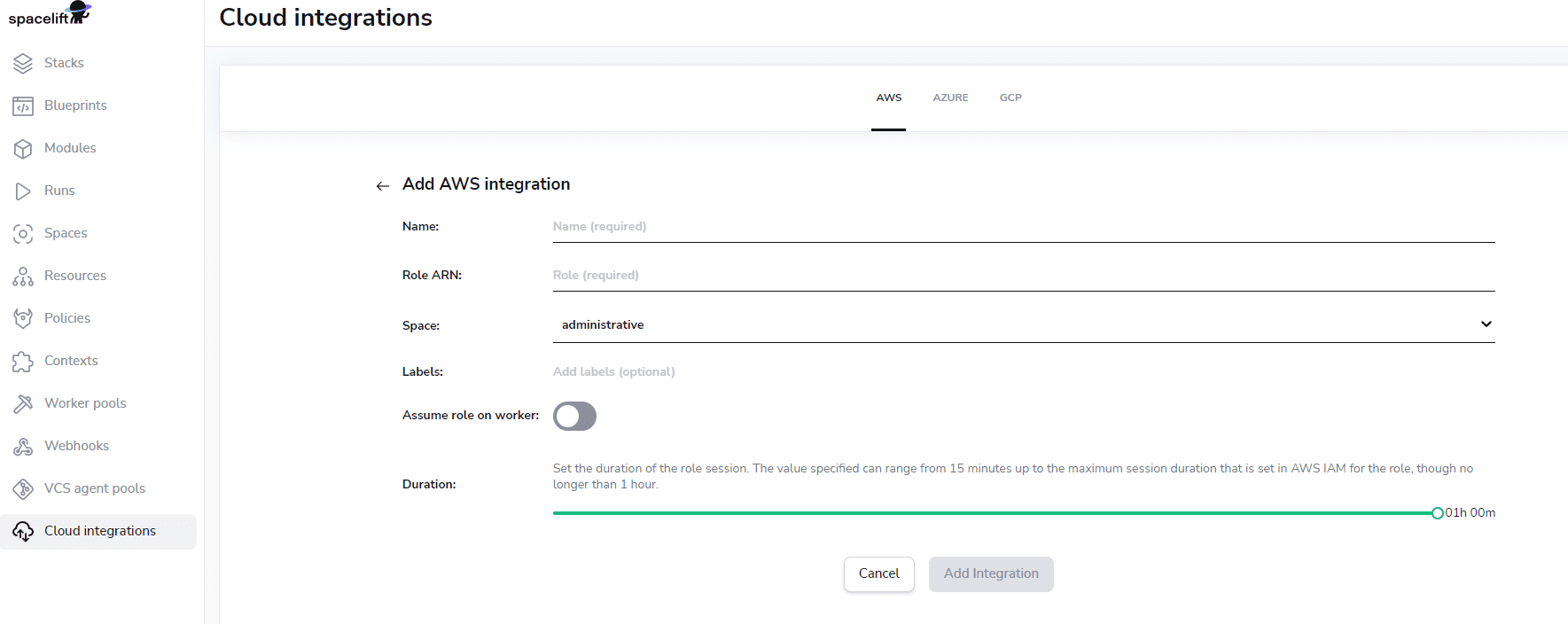Enable Assume role on worker toggle

(x=574, y=416)
